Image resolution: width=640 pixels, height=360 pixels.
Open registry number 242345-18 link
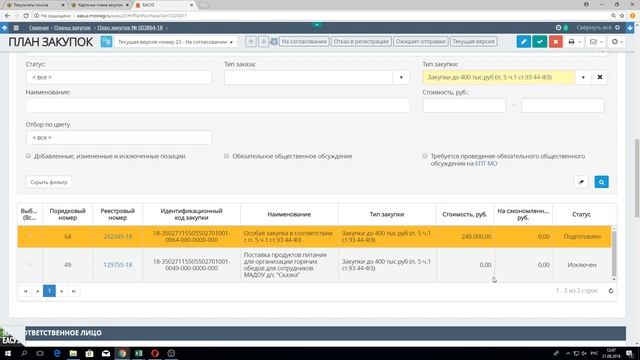(x=118, y=236)
